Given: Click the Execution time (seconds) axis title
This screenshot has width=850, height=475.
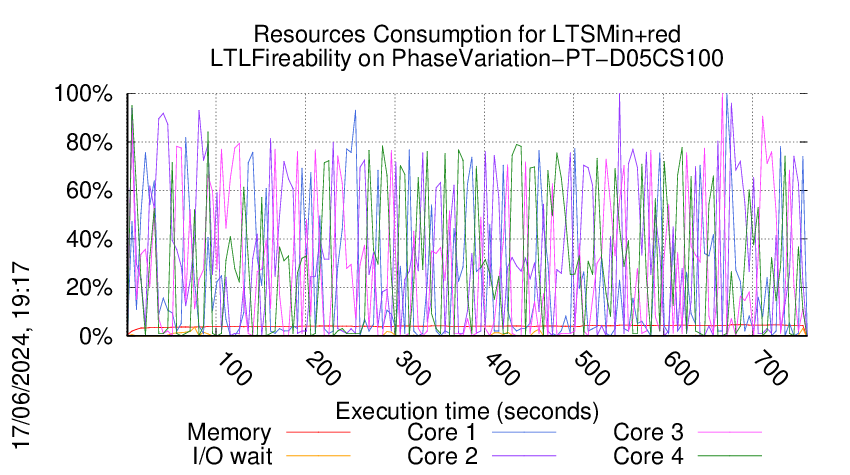Looking at the screenshot, I should tap(467, 411).
